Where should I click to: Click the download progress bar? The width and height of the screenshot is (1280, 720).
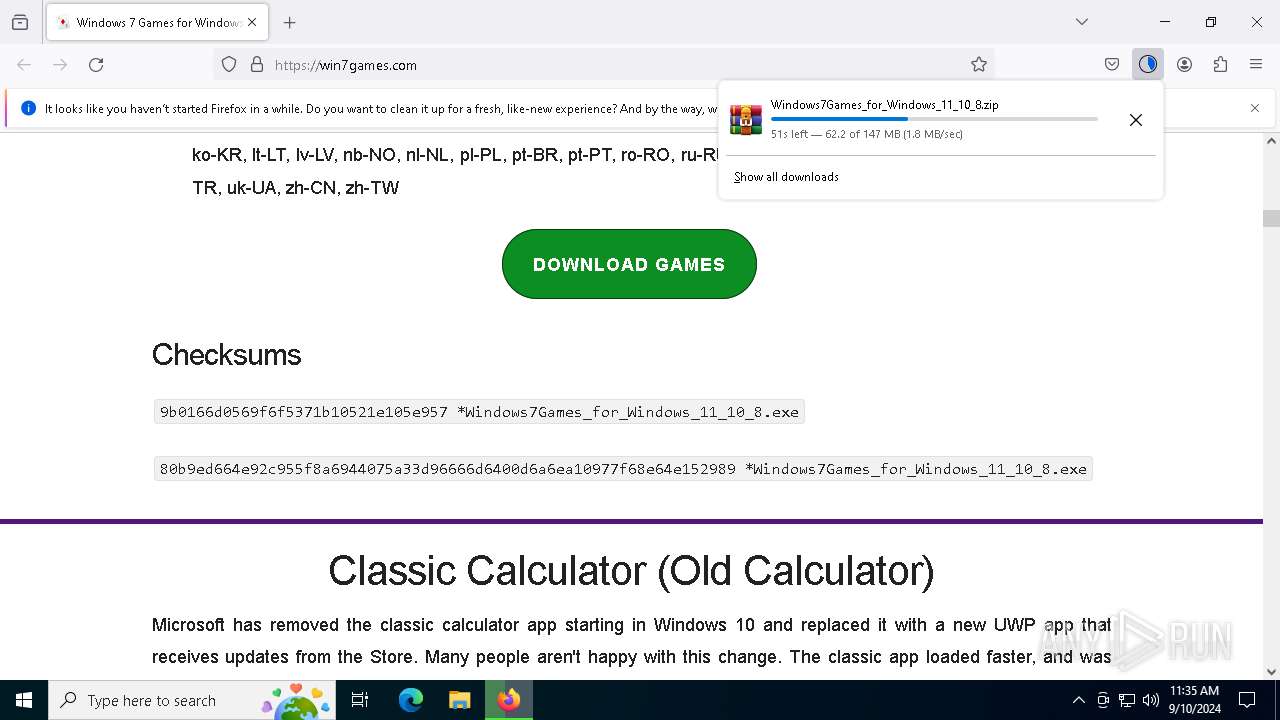point(934,119)
